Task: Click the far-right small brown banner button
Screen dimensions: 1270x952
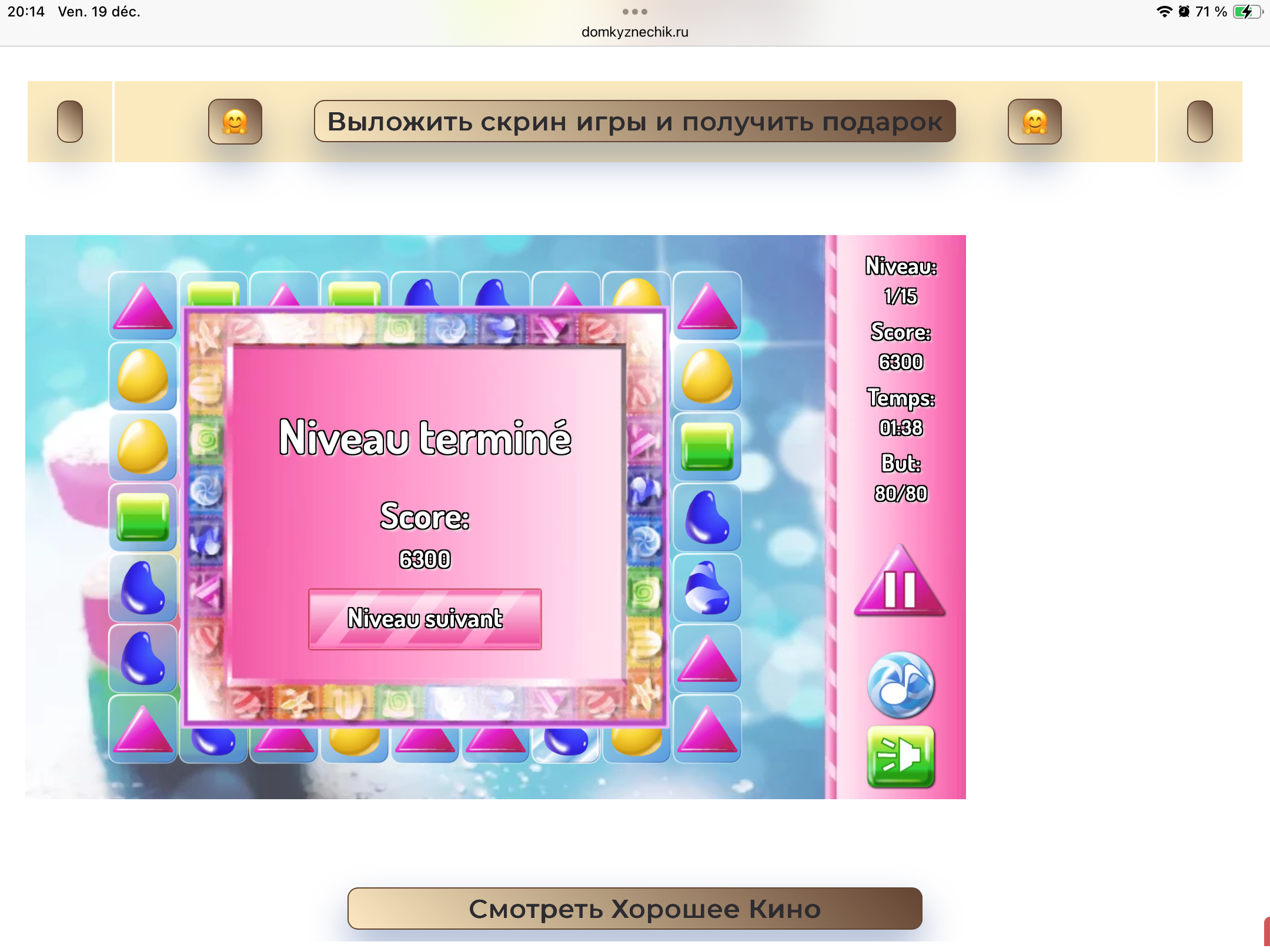Action: 1199,122
